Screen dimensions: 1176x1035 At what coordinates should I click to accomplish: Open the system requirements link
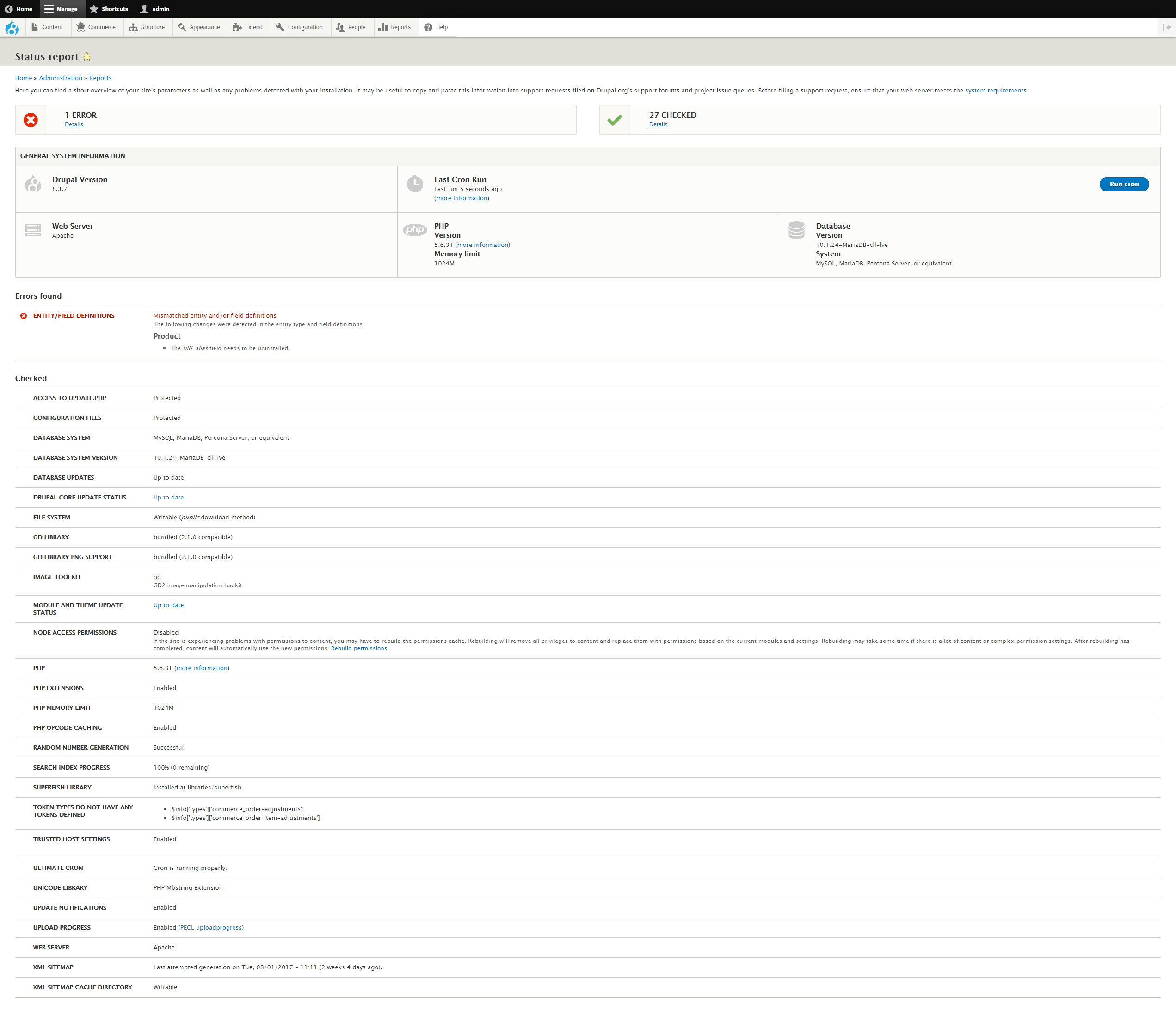tap(995, 90)
